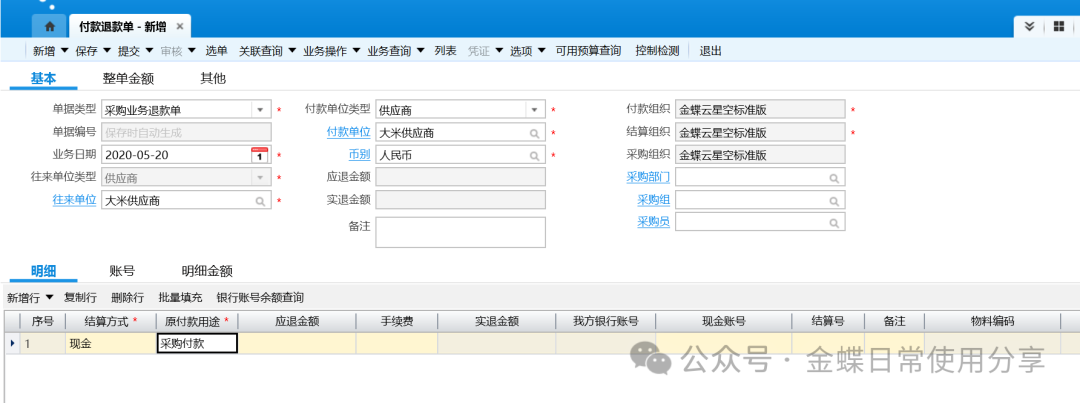Click search icon in 采购员 field
The image size is (1080, 403).
click(833, 222)
